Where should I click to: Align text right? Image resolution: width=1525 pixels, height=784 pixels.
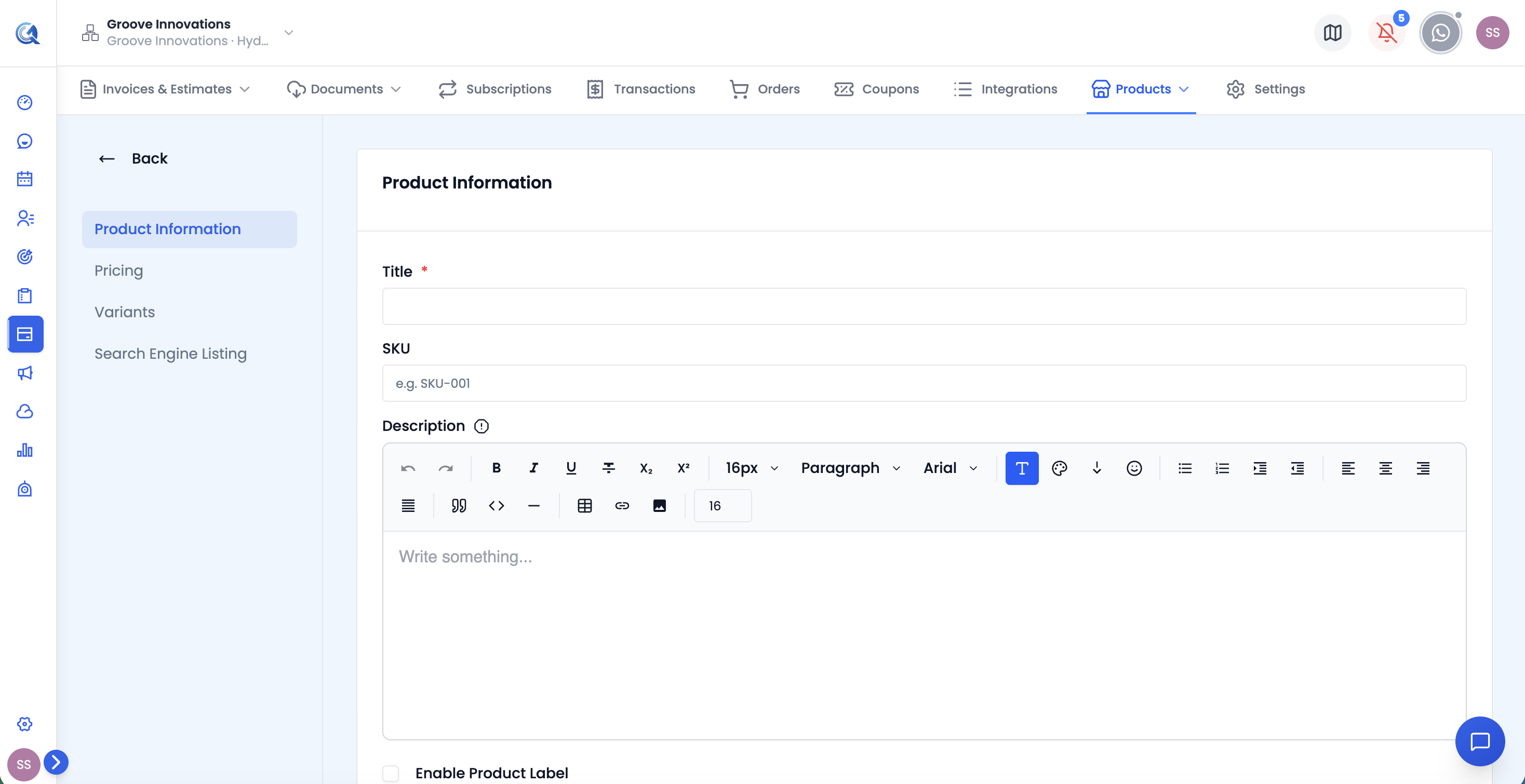[1423, 468]
